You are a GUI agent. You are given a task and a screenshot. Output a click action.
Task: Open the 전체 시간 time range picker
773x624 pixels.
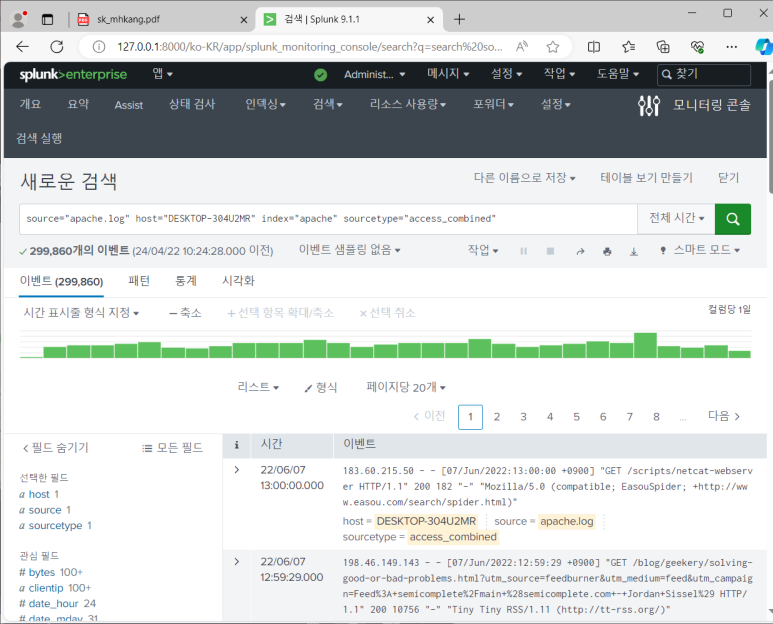676,218
